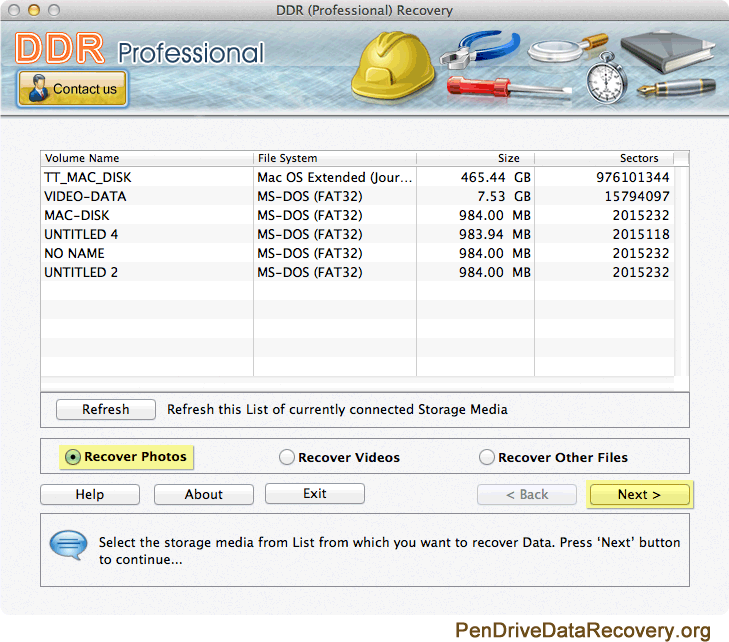The image size is (729, 642).
Task: Select the MAC-DISK volume
Action: tap(357, 215)
